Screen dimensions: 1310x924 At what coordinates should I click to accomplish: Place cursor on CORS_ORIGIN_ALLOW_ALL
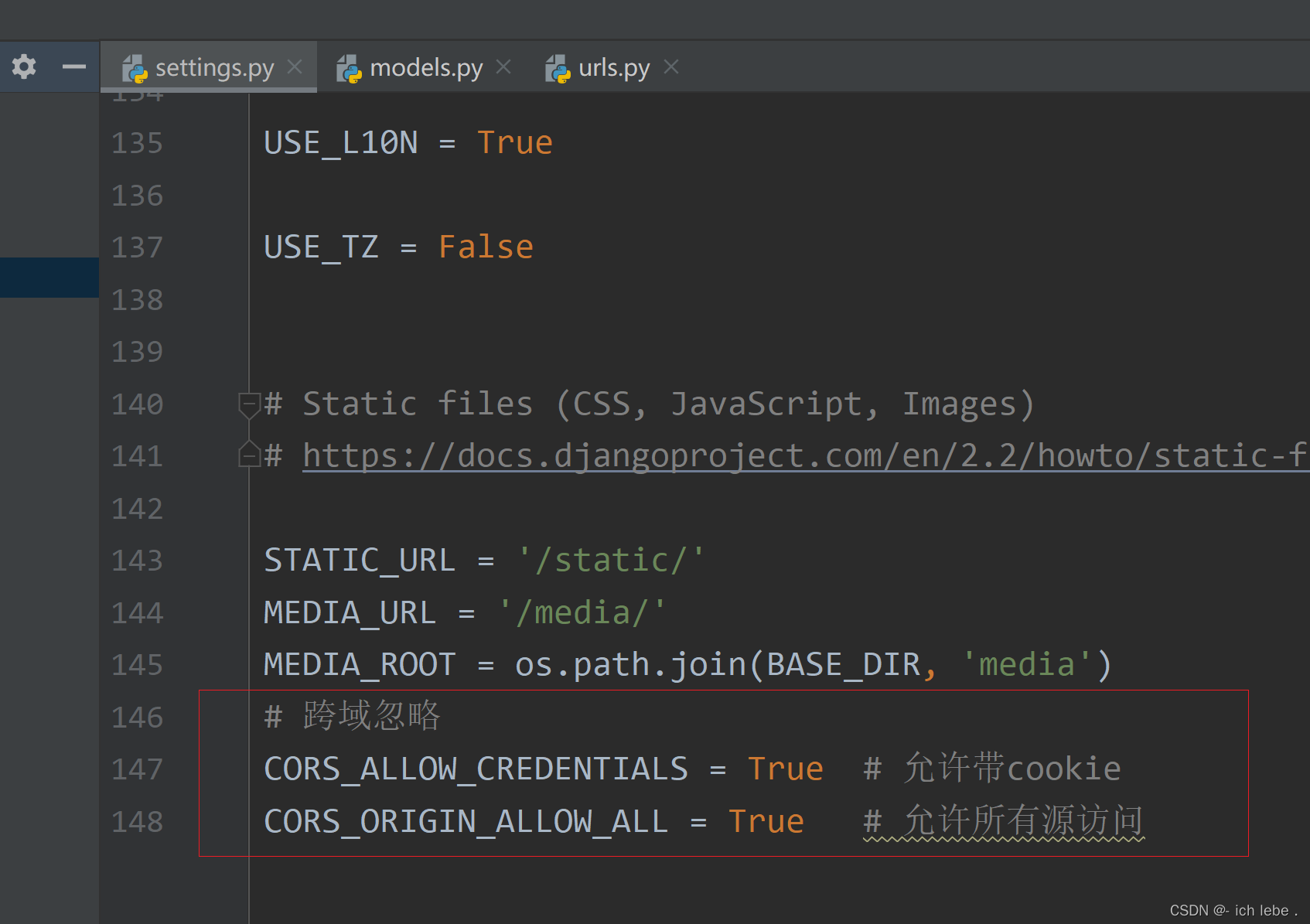click(x=466, y=822)
